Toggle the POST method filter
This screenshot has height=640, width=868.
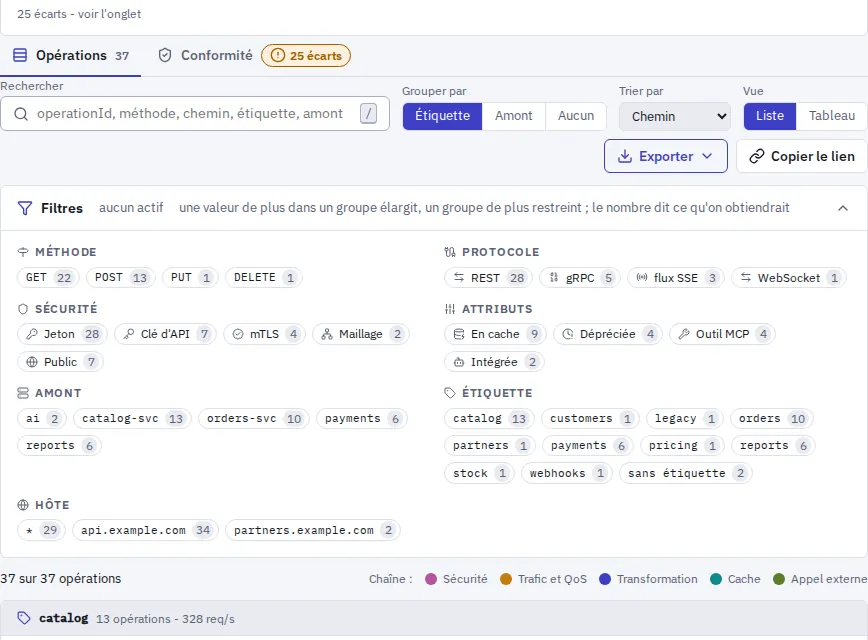click(x=121, y=277)
